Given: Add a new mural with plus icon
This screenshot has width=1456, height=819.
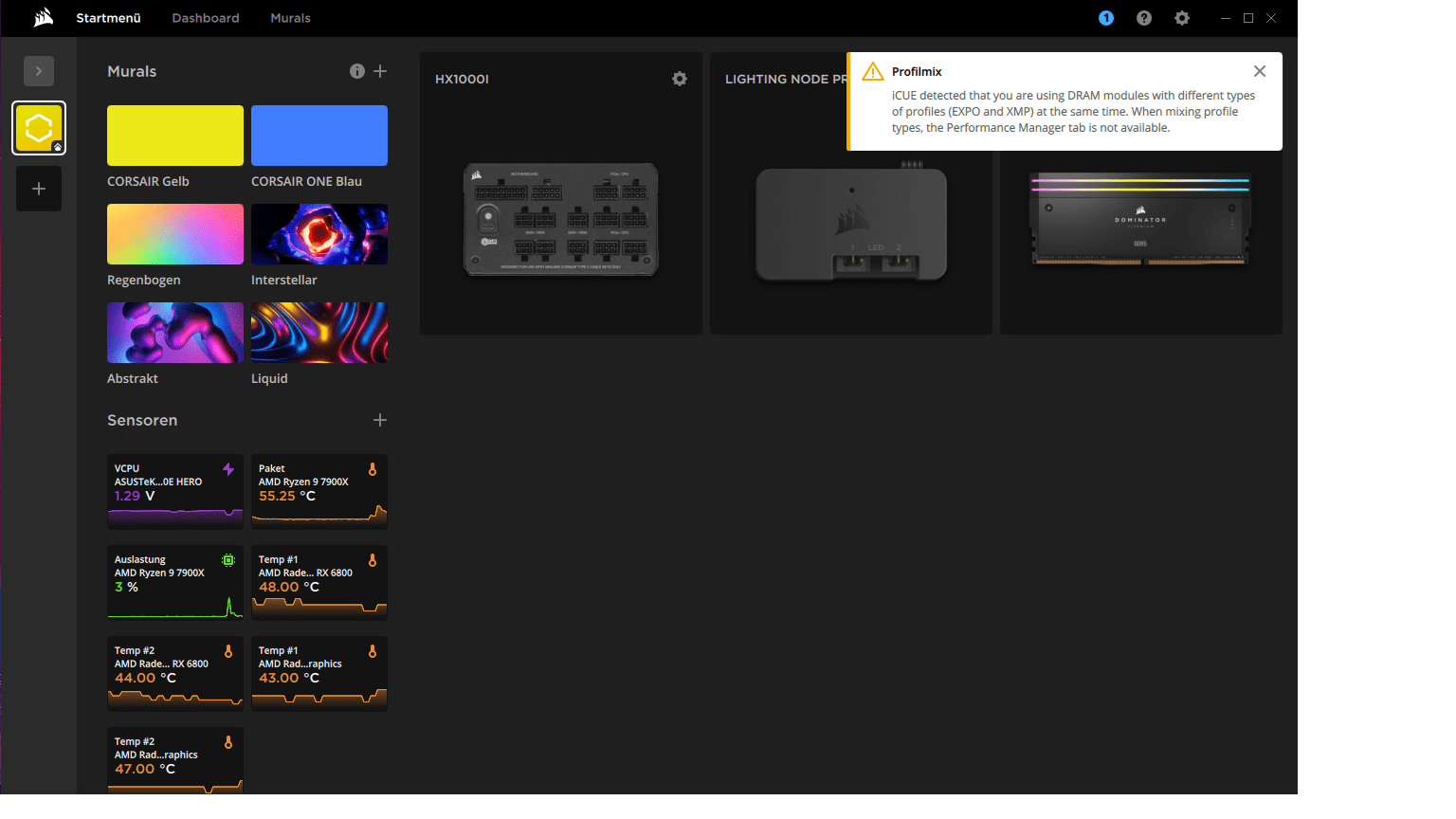Looking at the screenshot, I should [380, 71].
